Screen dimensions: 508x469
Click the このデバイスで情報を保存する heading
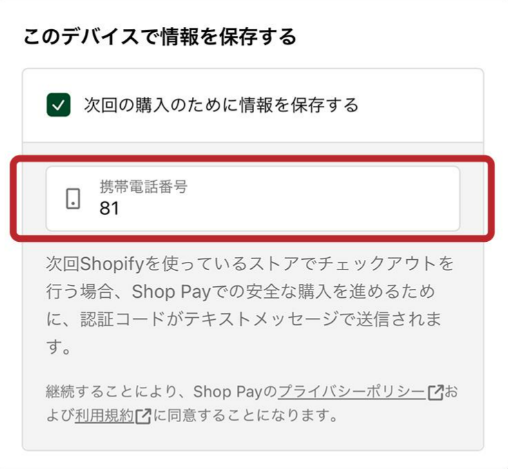coord(160,37)
